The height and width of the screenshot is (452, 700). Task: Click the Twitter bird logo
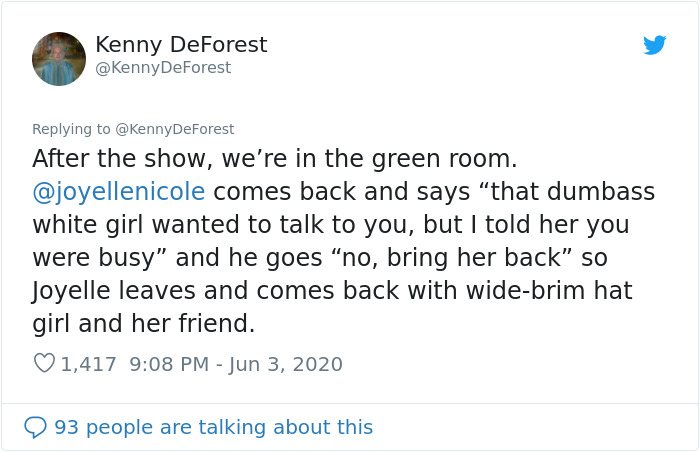tap(654, 45)
